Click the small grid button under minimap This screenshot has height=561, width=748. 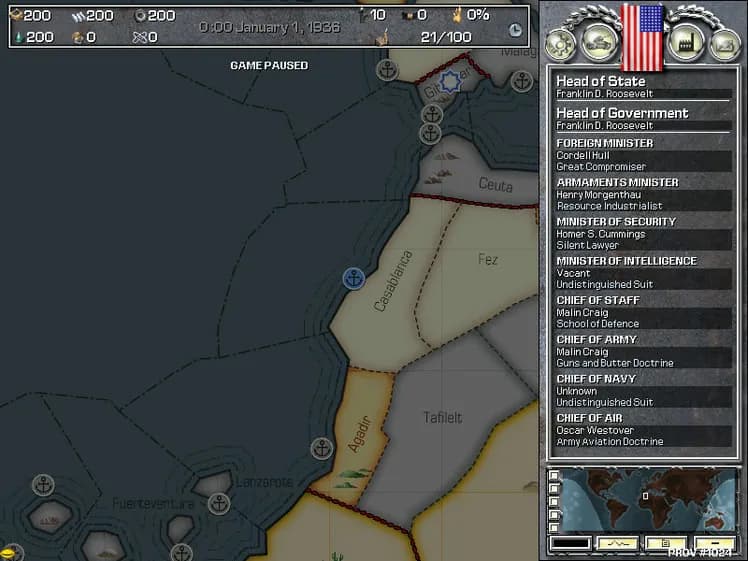click(x=665, y=543)
